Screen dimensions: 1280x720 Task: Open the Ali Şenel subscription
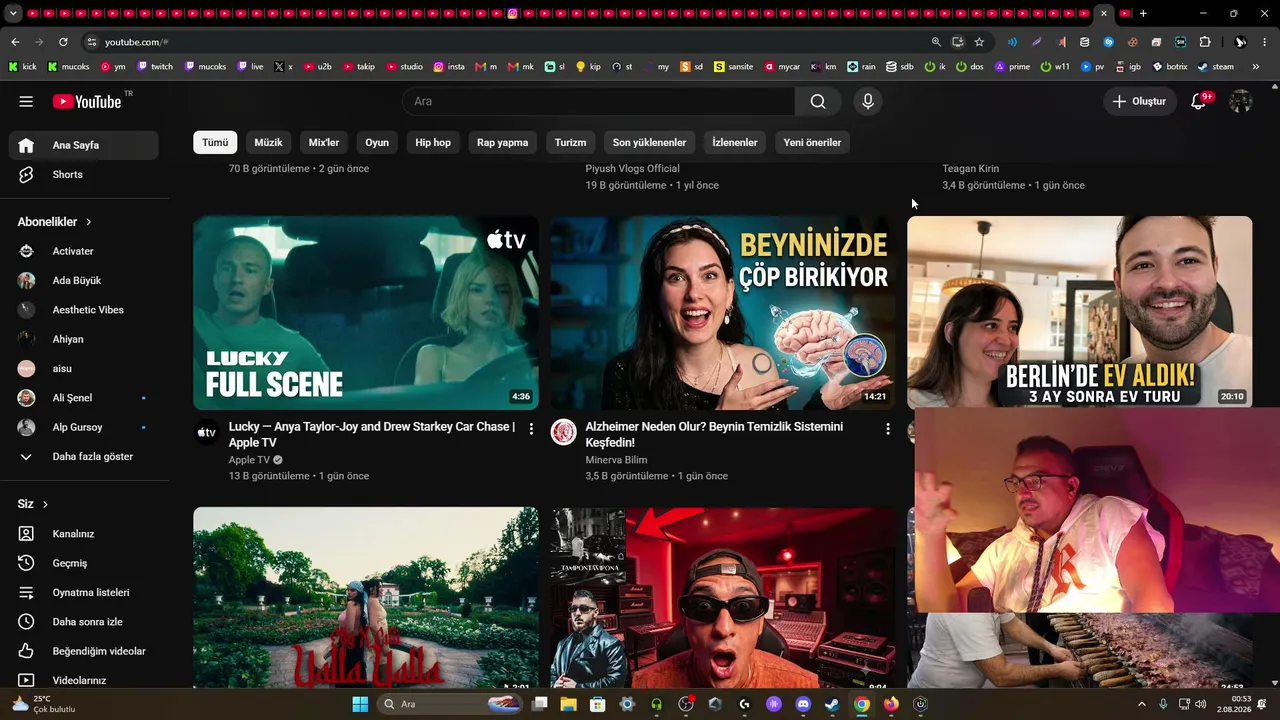(84, 398)
